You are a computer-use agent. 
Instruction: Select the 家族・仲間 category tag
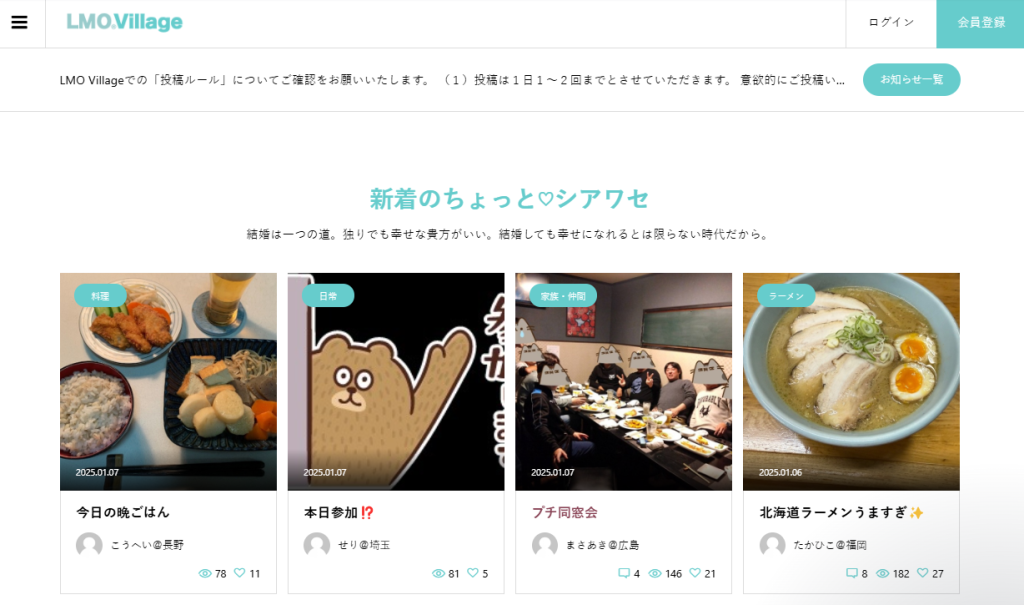562,296
